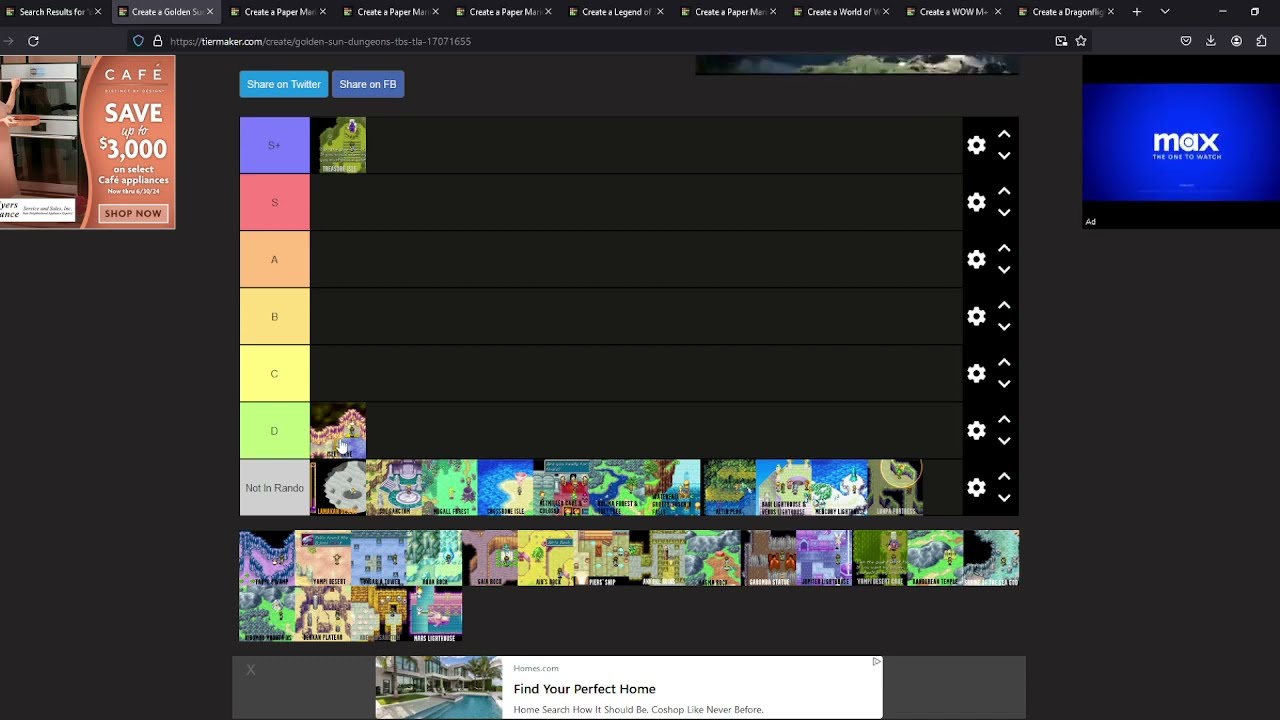Select the green D tier label
Image resolution: width=1280 pixels, height=720 pixels.
pyautogui.click(x=275, y=430)
